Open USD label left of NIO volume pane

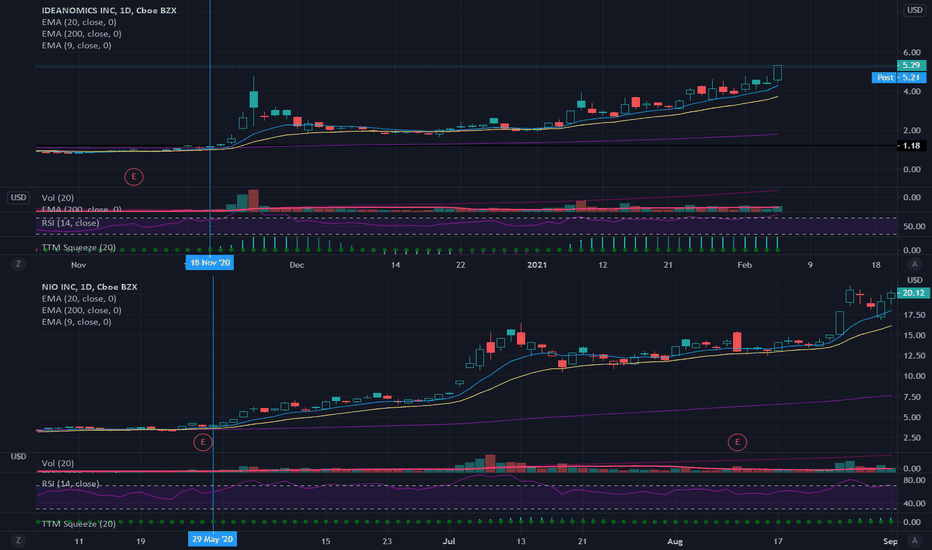coord(18,456)
